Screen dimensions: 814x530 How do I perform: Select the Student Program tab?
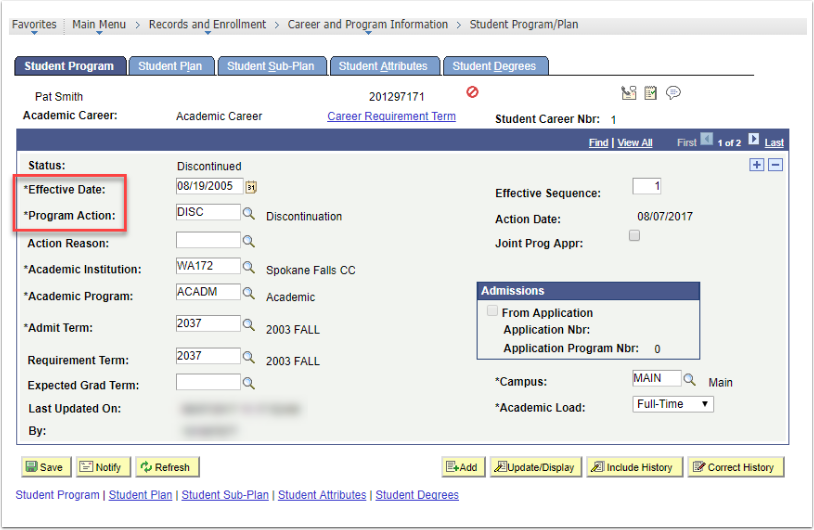(70, 66)
